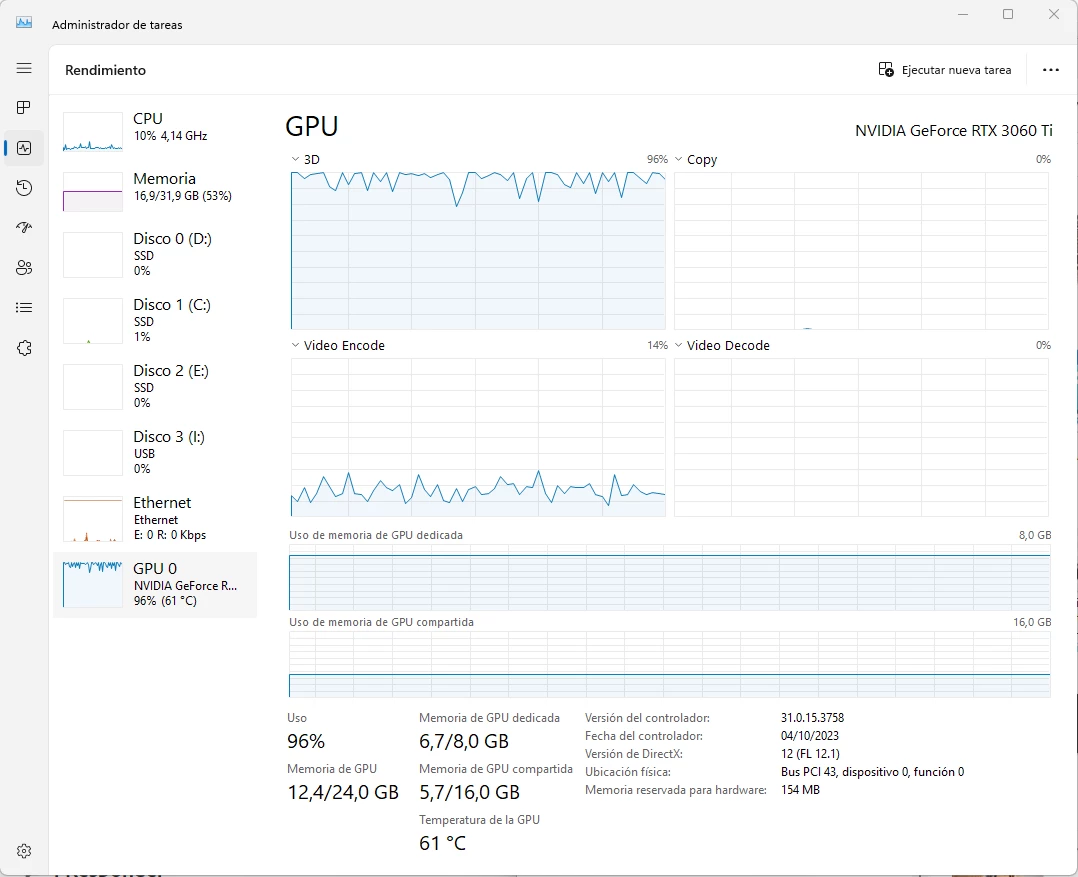Select Disco 3 (I:) USB entry
Viewport: 1078px width, 877px height.
(x=155, y=452)
